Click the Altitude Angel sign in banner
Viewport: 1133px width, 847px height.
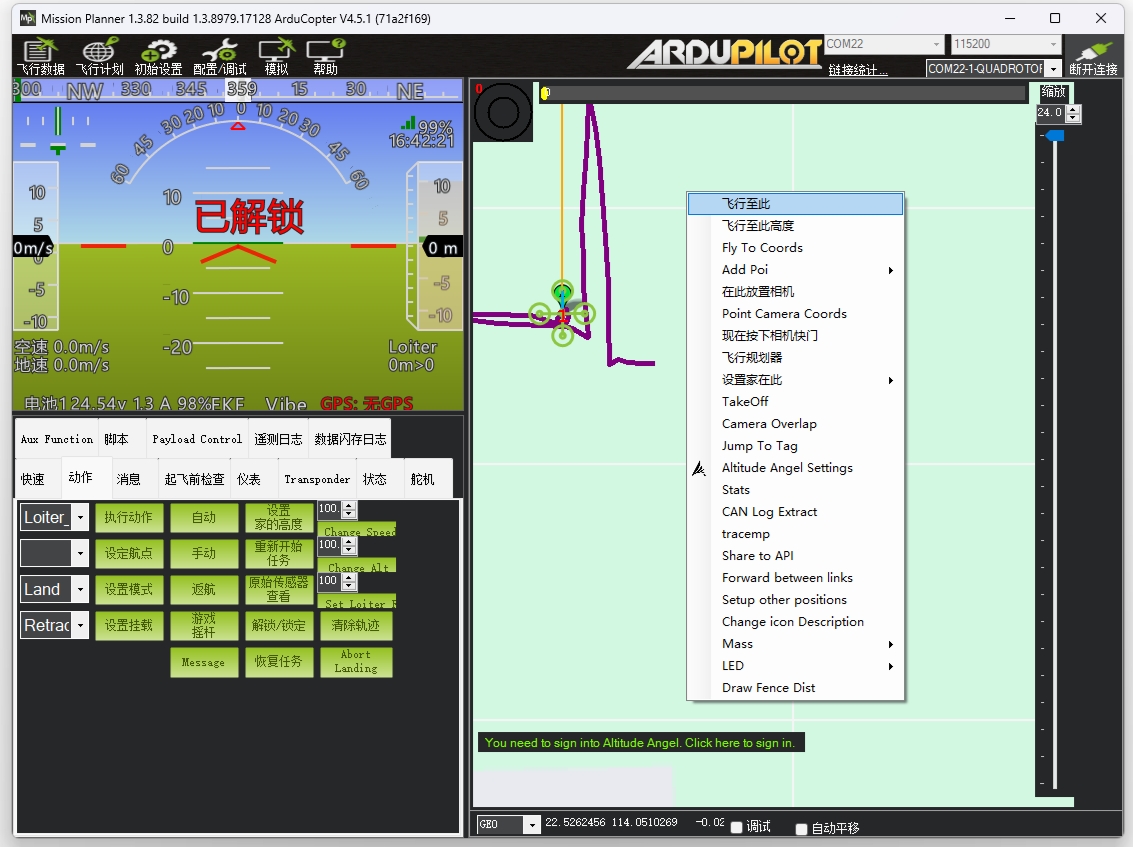[640, 743]
